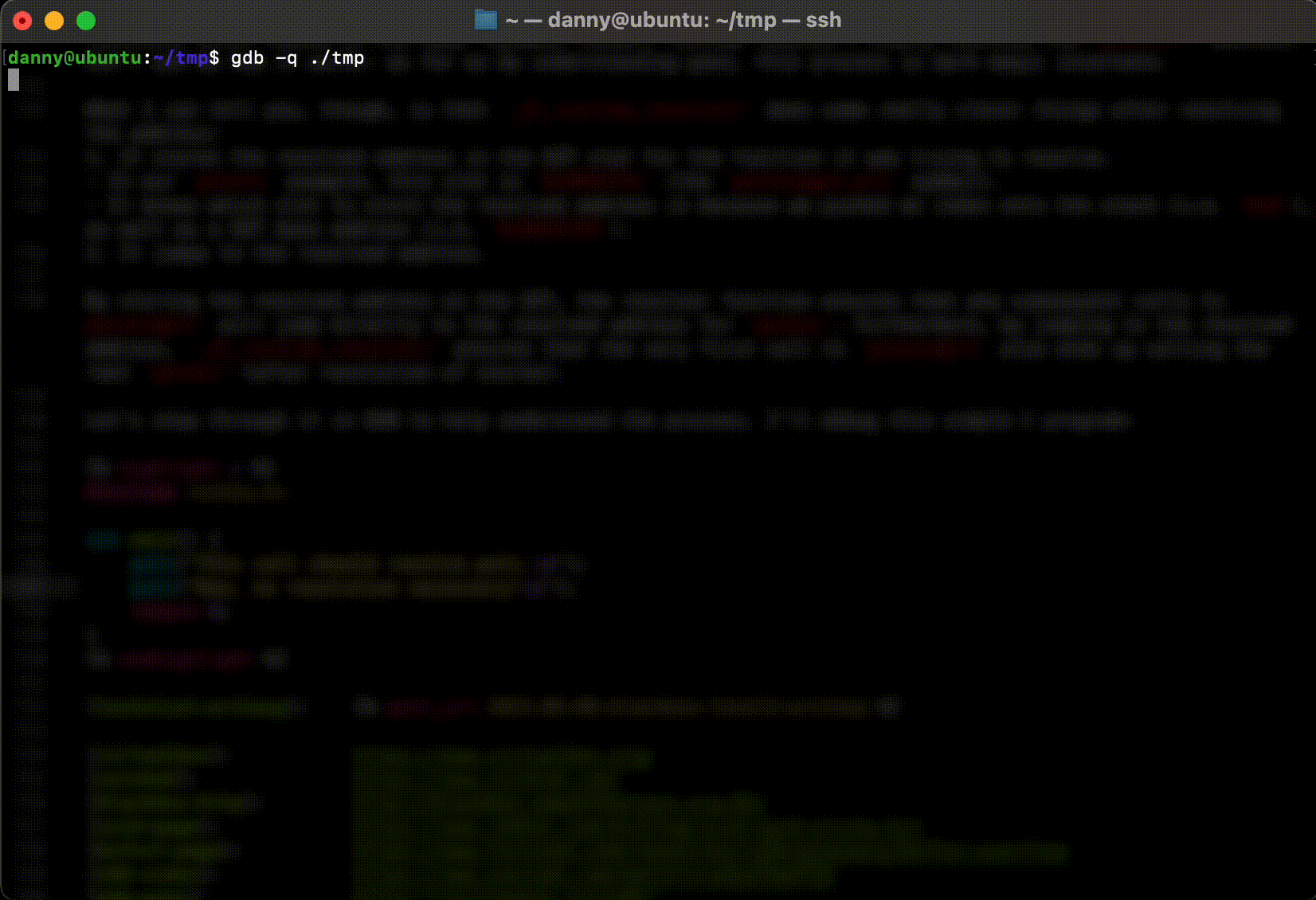Click the './tmp' argument in the command
Viewport: 1316px width, 900px height.
click(x=337, y=58)
